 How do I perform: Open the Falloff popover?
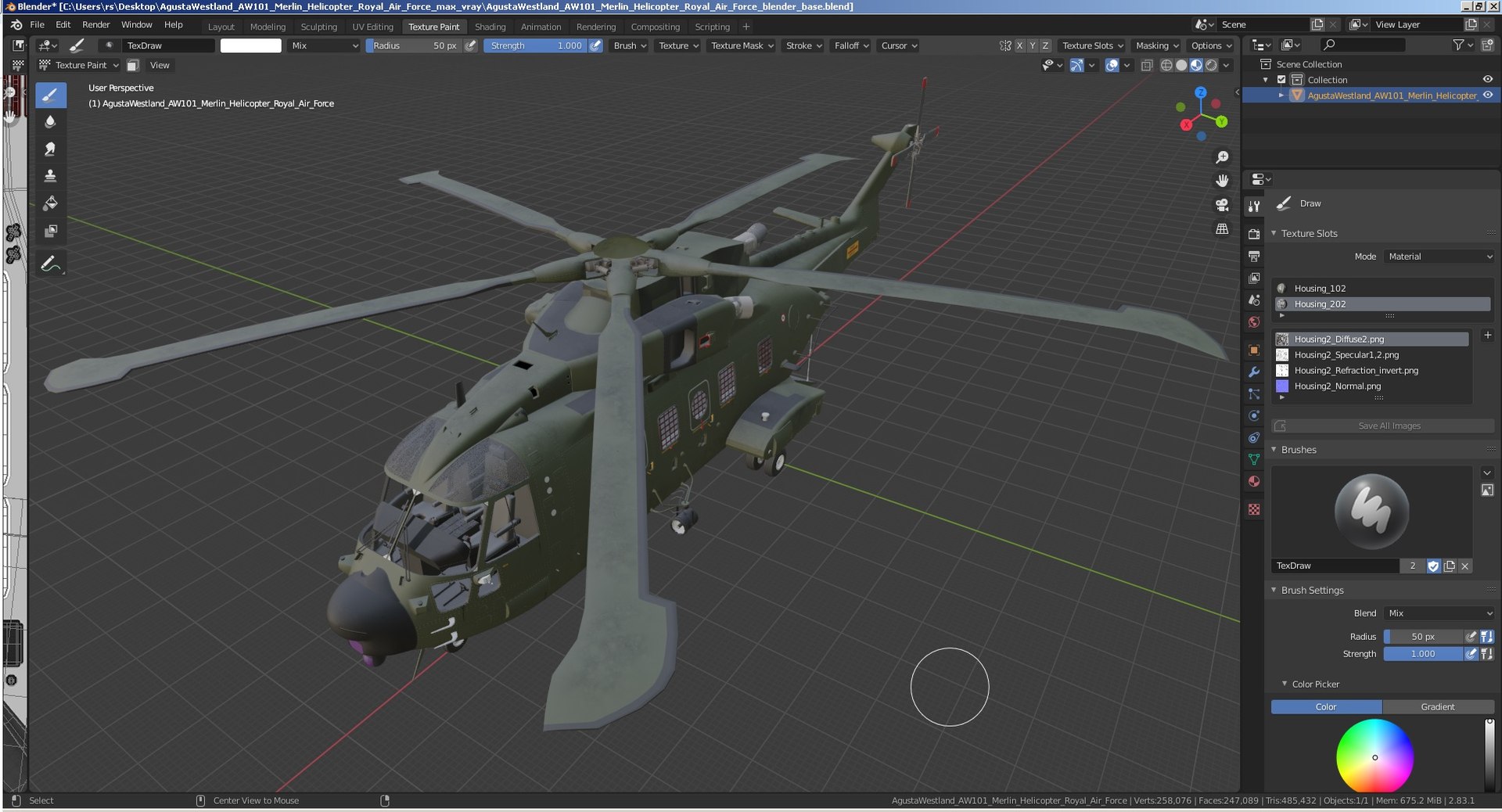(x=851, y=45)
